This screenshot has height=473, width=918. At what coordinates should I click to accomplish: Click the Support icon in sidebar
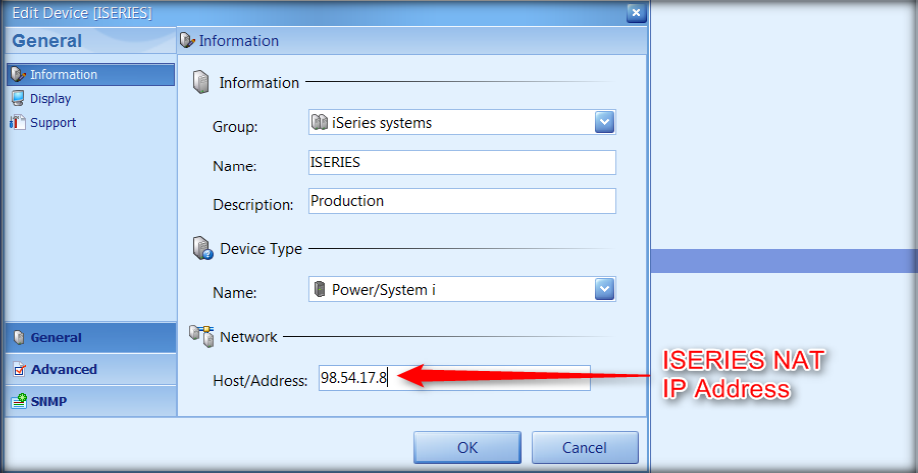(17, 123)
